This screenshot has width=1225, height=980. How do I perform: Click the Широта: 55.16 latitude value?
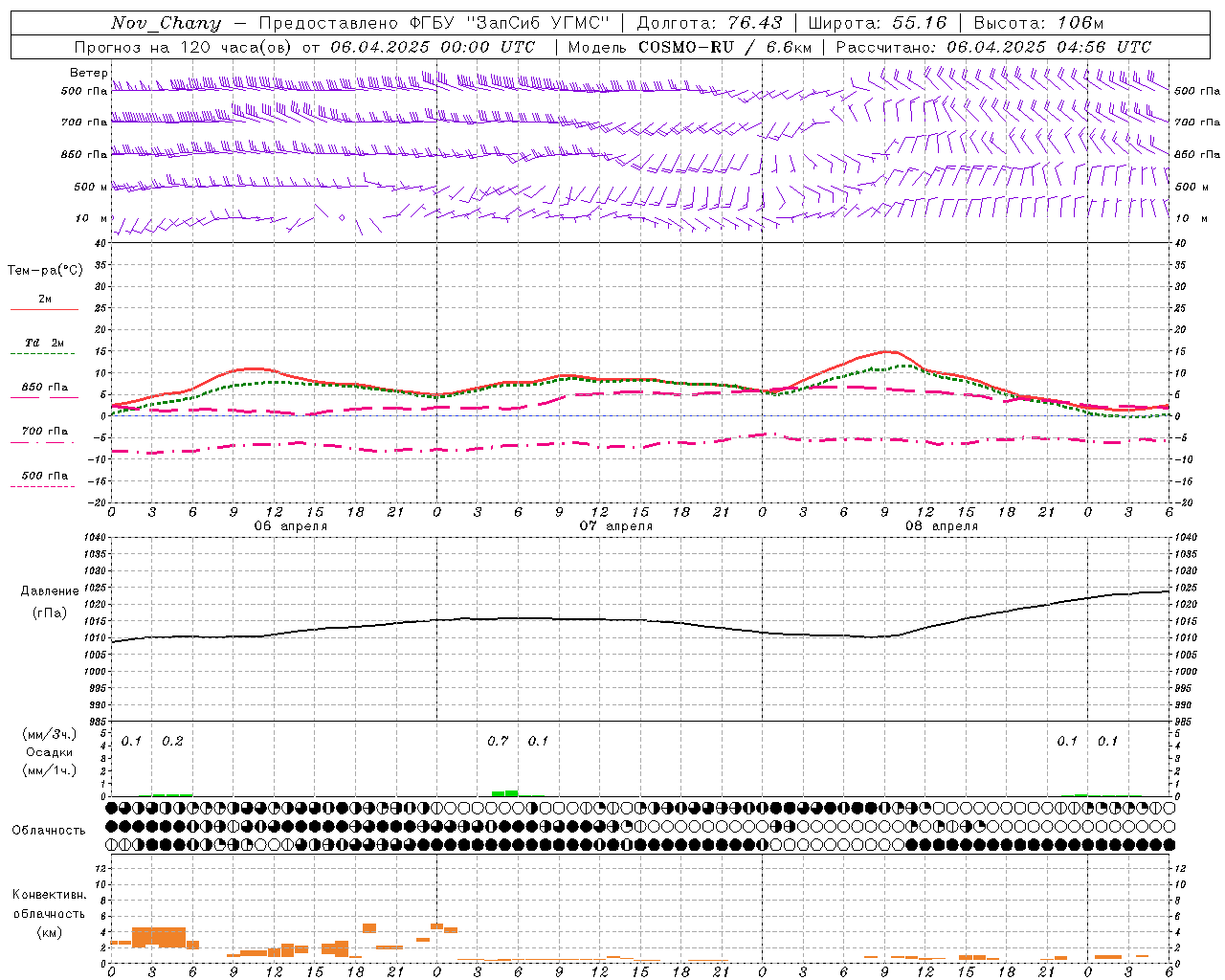(877, 23)
